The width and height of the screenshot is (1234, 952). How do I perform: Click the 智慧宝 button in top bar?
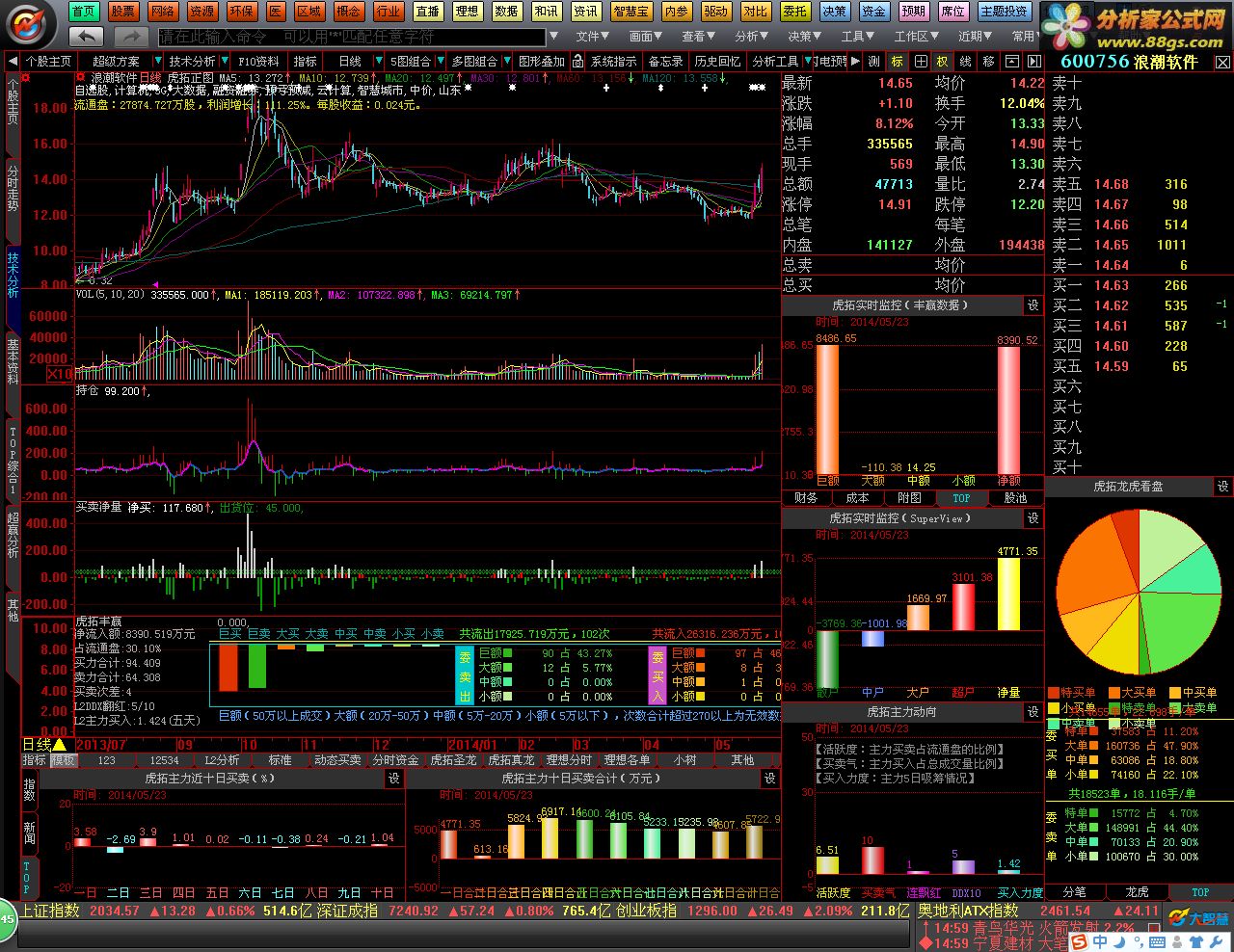click(x=630, y=12)
